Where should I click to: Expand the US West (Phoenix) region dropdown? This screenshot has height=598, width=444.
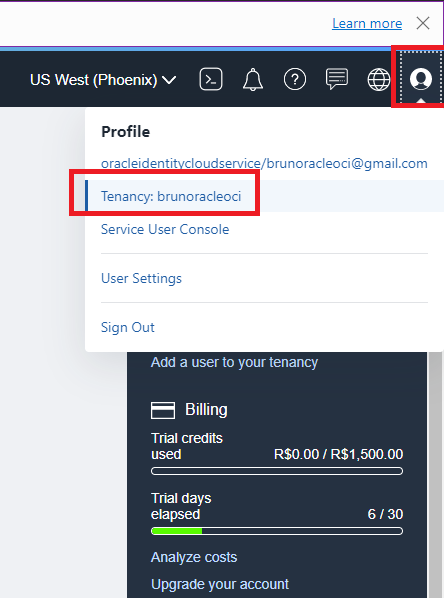(x=103, y=80)
